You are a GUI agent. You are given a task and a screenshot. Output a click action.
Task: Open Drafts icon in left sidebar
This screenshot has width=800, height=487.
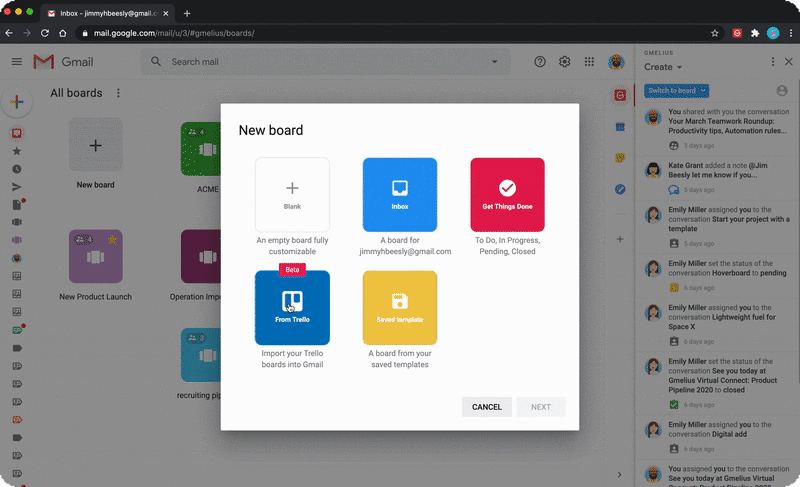tap(17, 204)
